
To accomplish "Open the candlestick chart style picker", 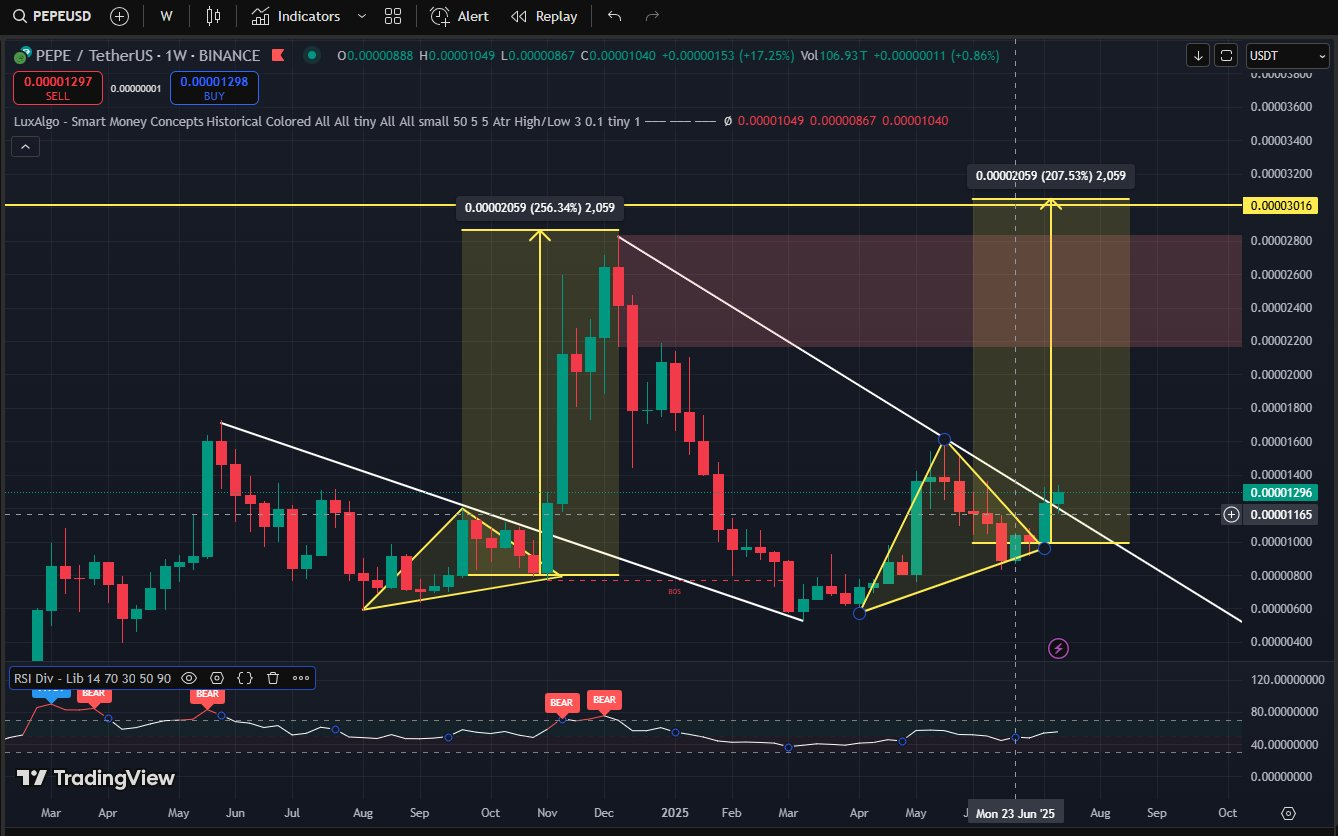I will (212, 16).
